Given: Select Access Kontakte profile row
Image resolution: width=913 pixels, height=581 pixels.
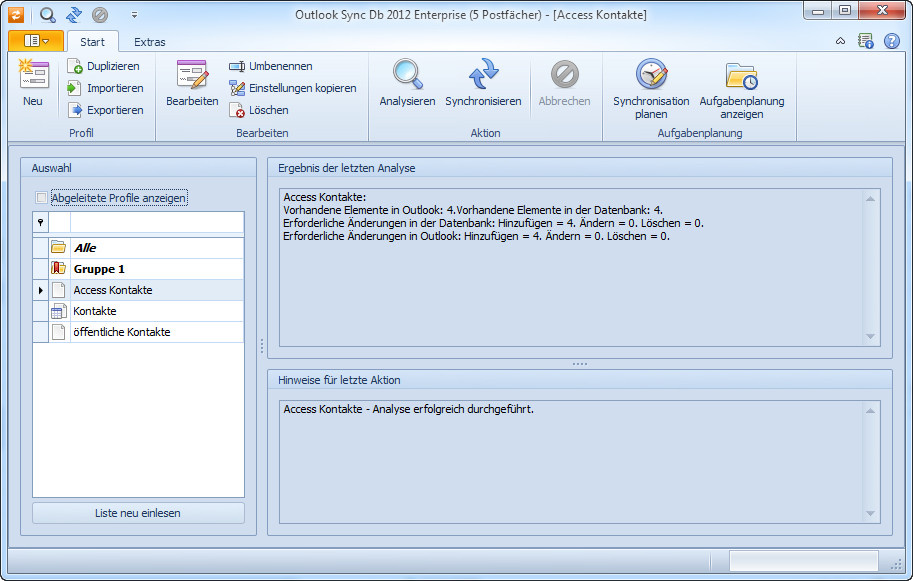Looking at the screenshot, I should [139, 290].
